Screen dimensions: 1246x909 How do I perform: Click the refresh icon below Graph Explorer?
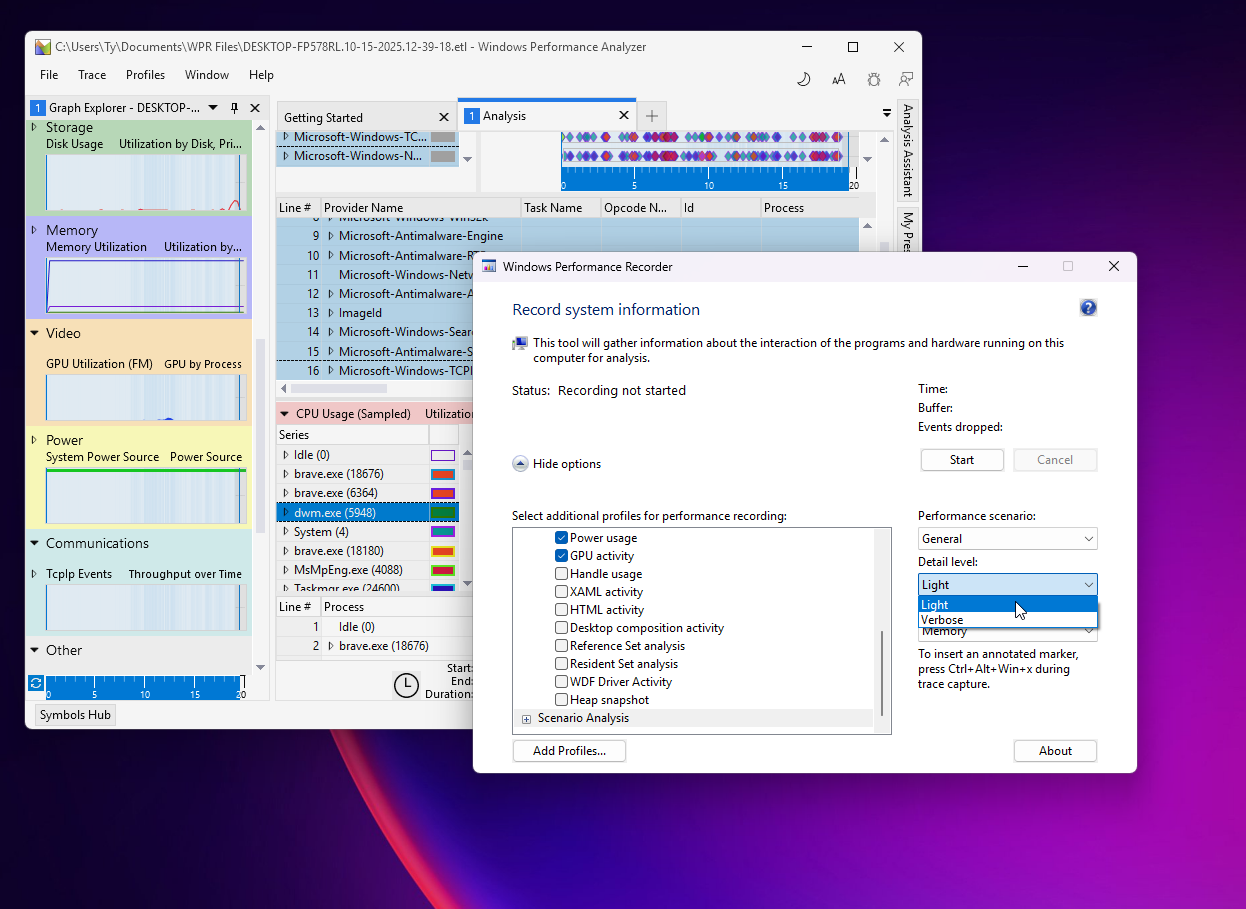click(x=36, y=683)
